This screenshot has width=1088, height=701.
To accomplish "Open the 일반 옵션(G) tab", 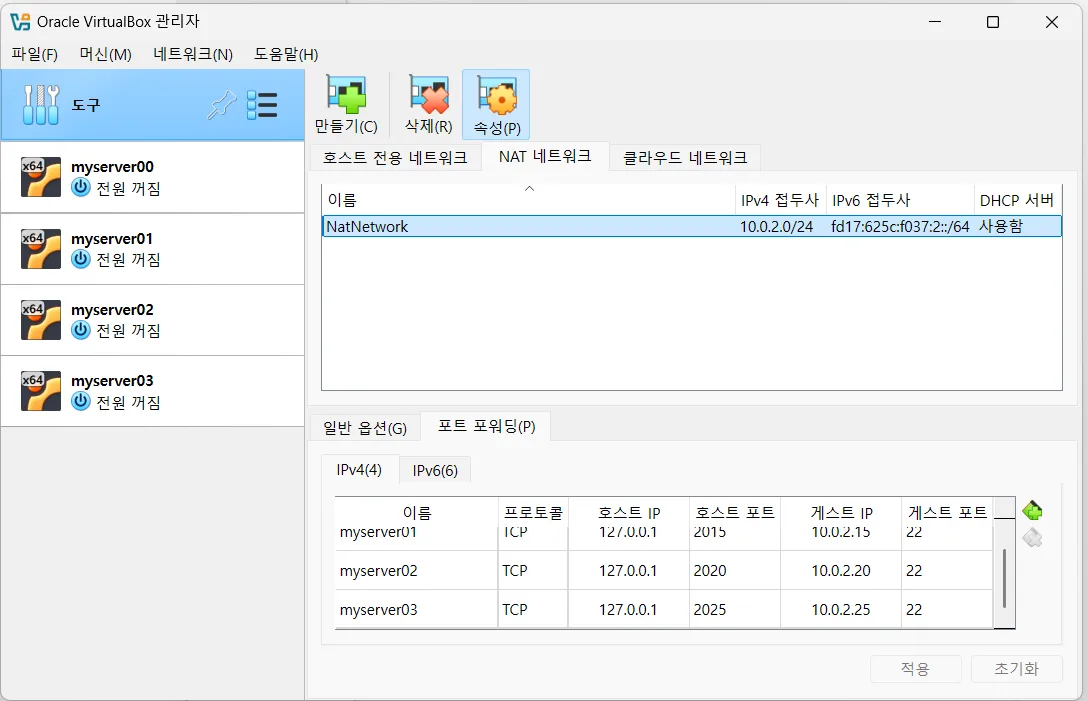I will pos(365,428).
